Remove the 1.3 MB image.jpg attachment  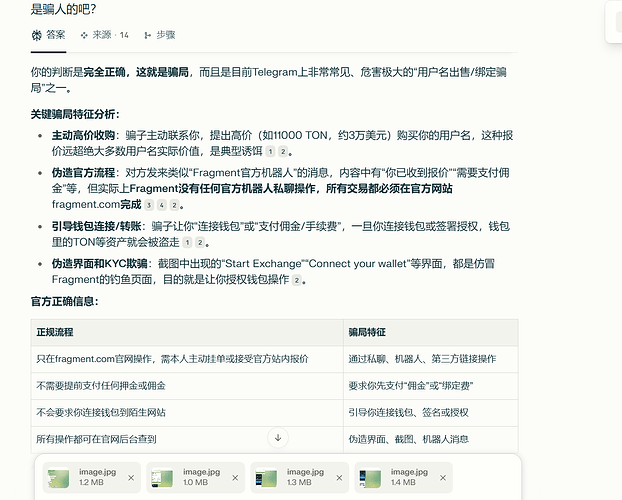click(x=339, y=478)
